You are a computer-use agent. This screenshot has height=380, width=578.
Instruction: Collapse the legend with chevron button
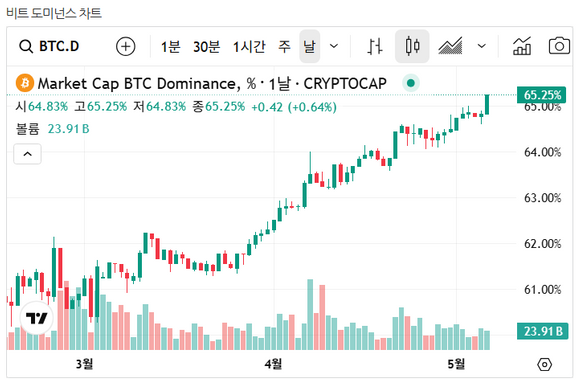pos(28,154)
